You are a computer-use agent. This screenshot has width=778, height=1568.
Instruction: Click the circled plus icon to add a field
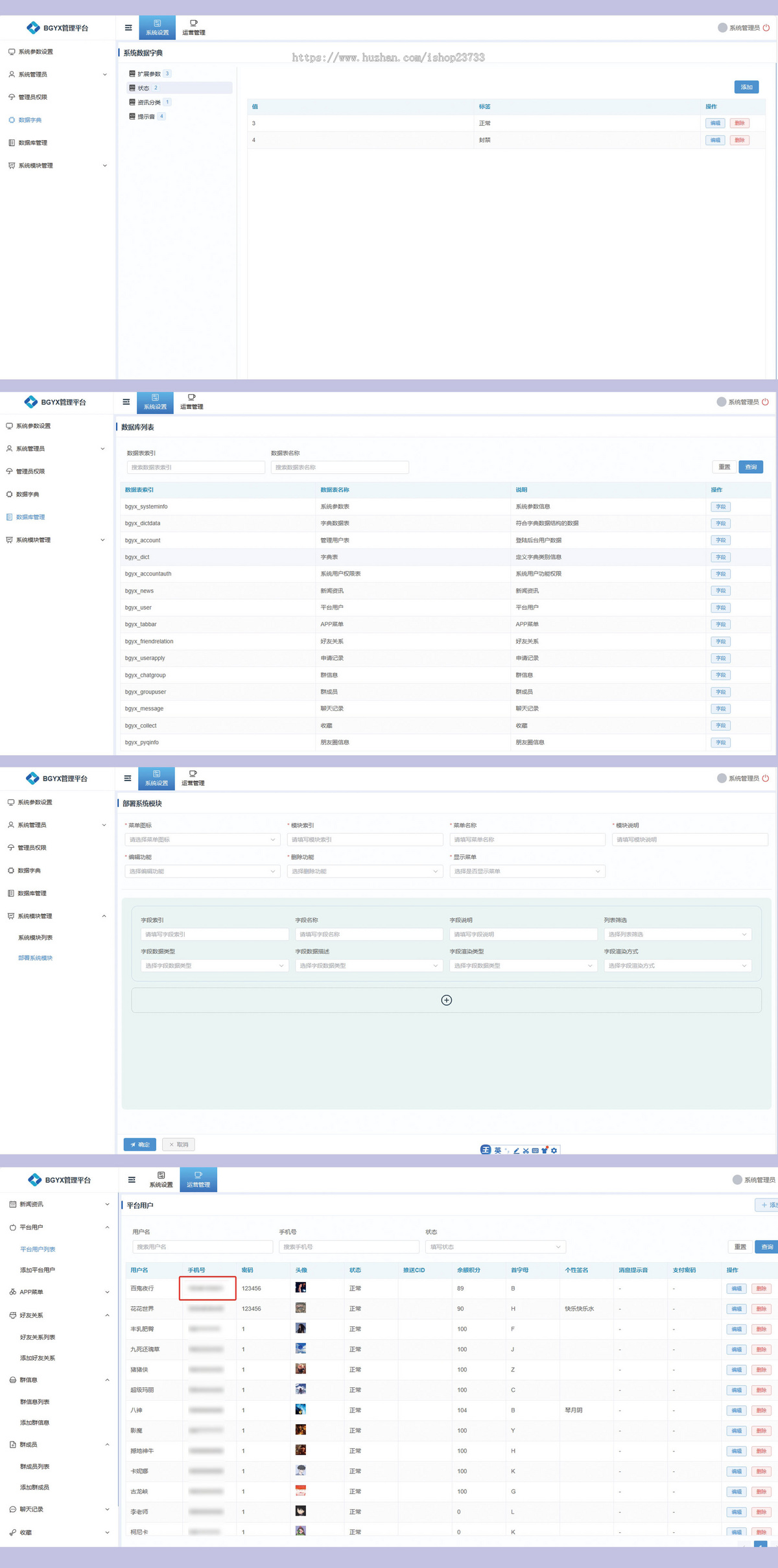[447, 1000]
